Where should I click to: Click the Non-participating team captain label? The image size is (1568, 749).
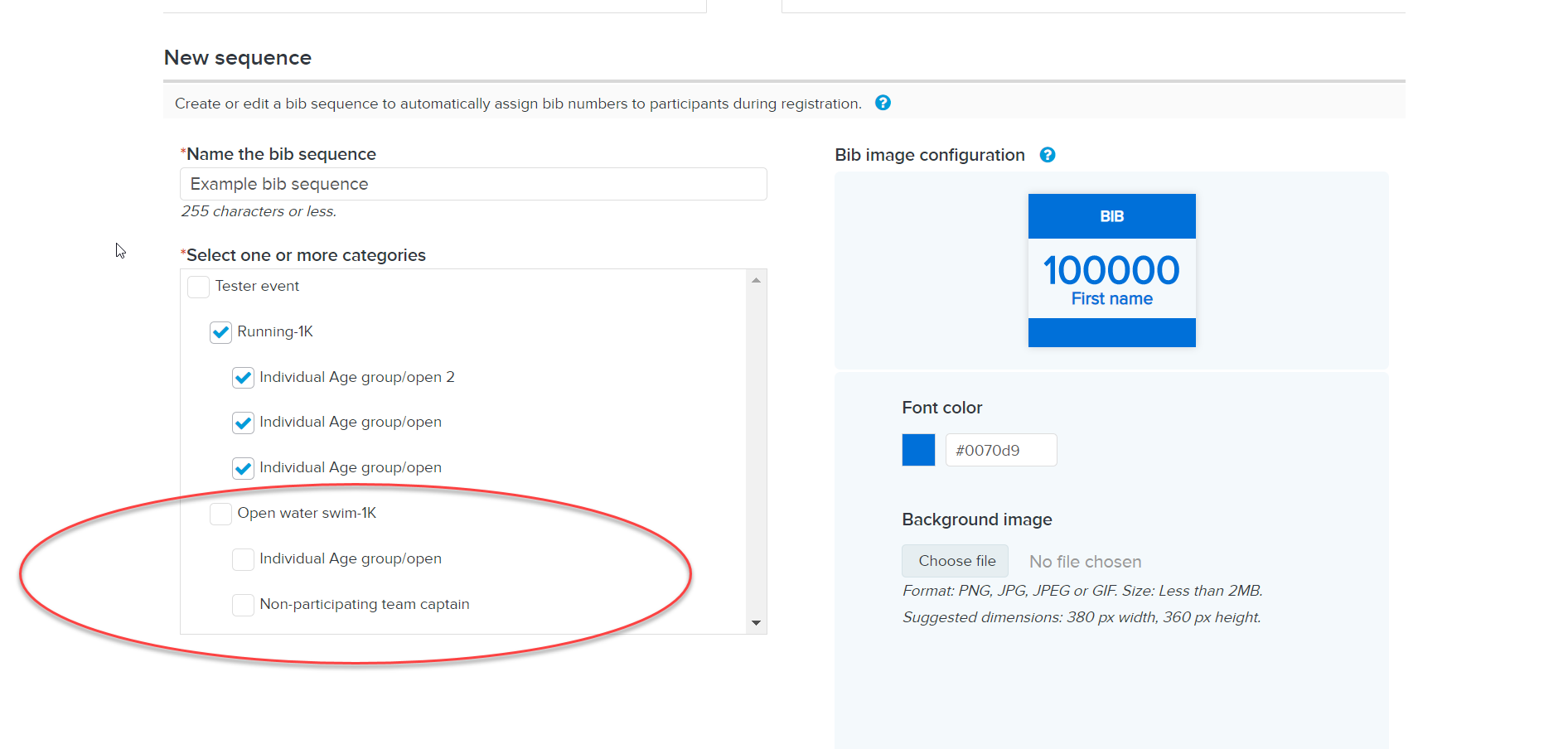(x=365, y=604)
